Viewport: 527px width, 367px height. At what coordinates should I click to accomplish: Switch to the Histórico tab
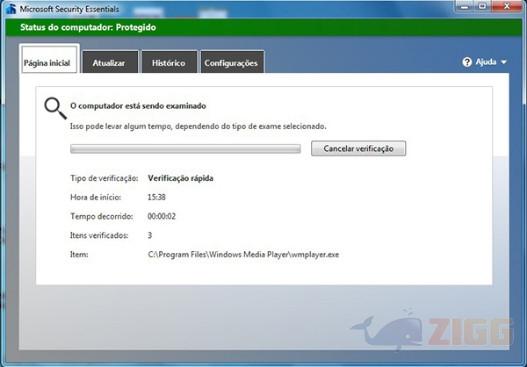tap(169, 62)
